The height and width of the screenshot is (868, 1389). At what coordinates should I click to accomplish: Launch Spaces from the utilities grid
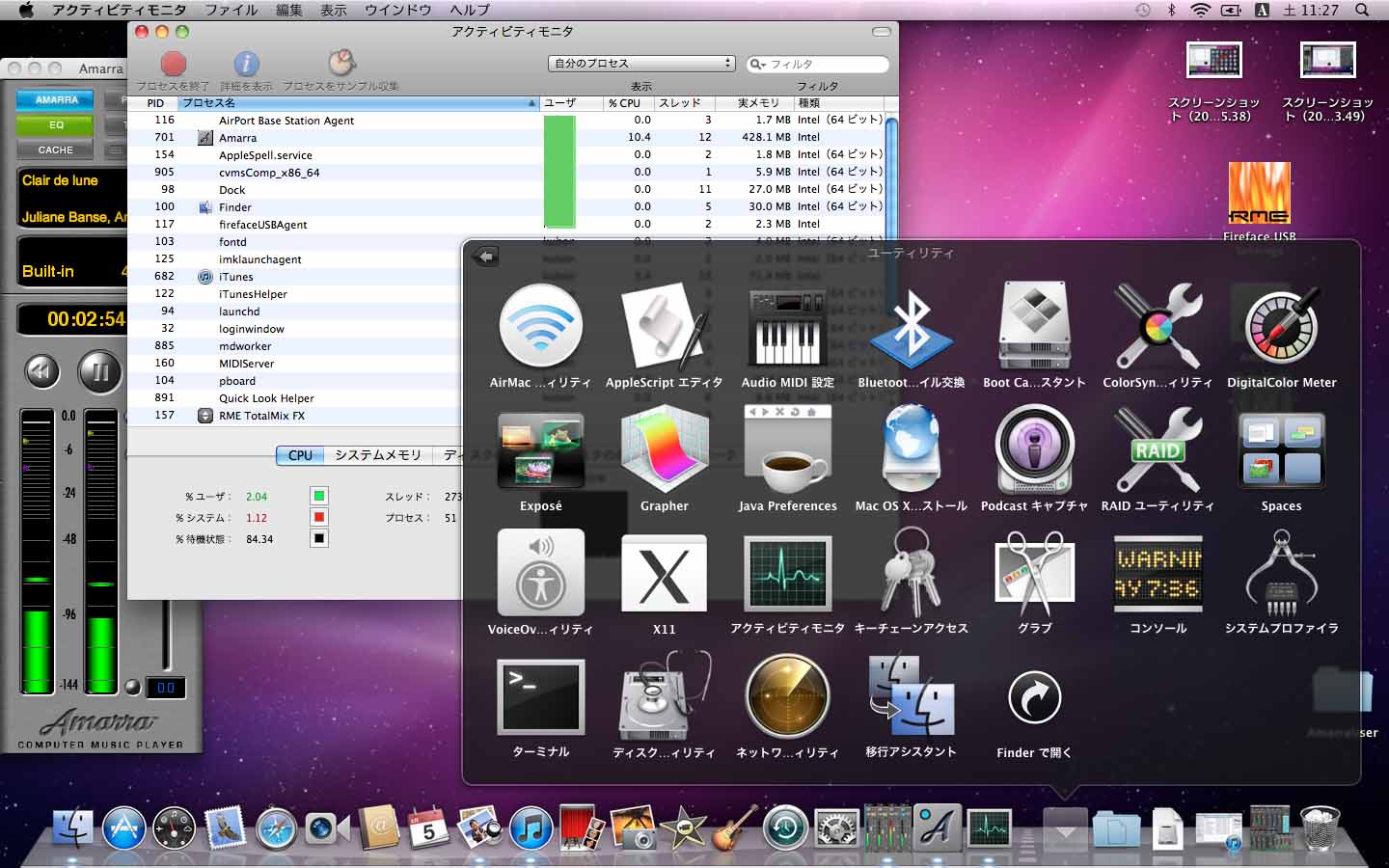1281,450
